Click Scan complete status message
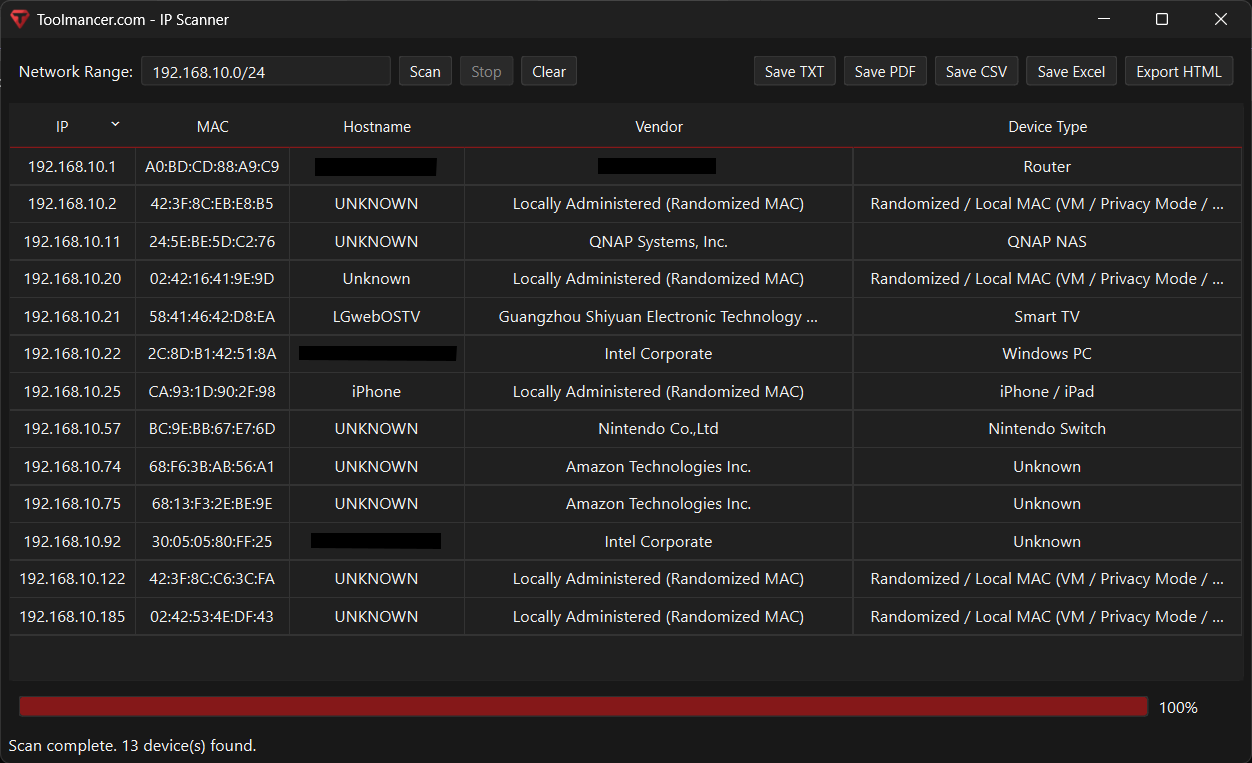The image size is (1252, 763). pos(132,745)
